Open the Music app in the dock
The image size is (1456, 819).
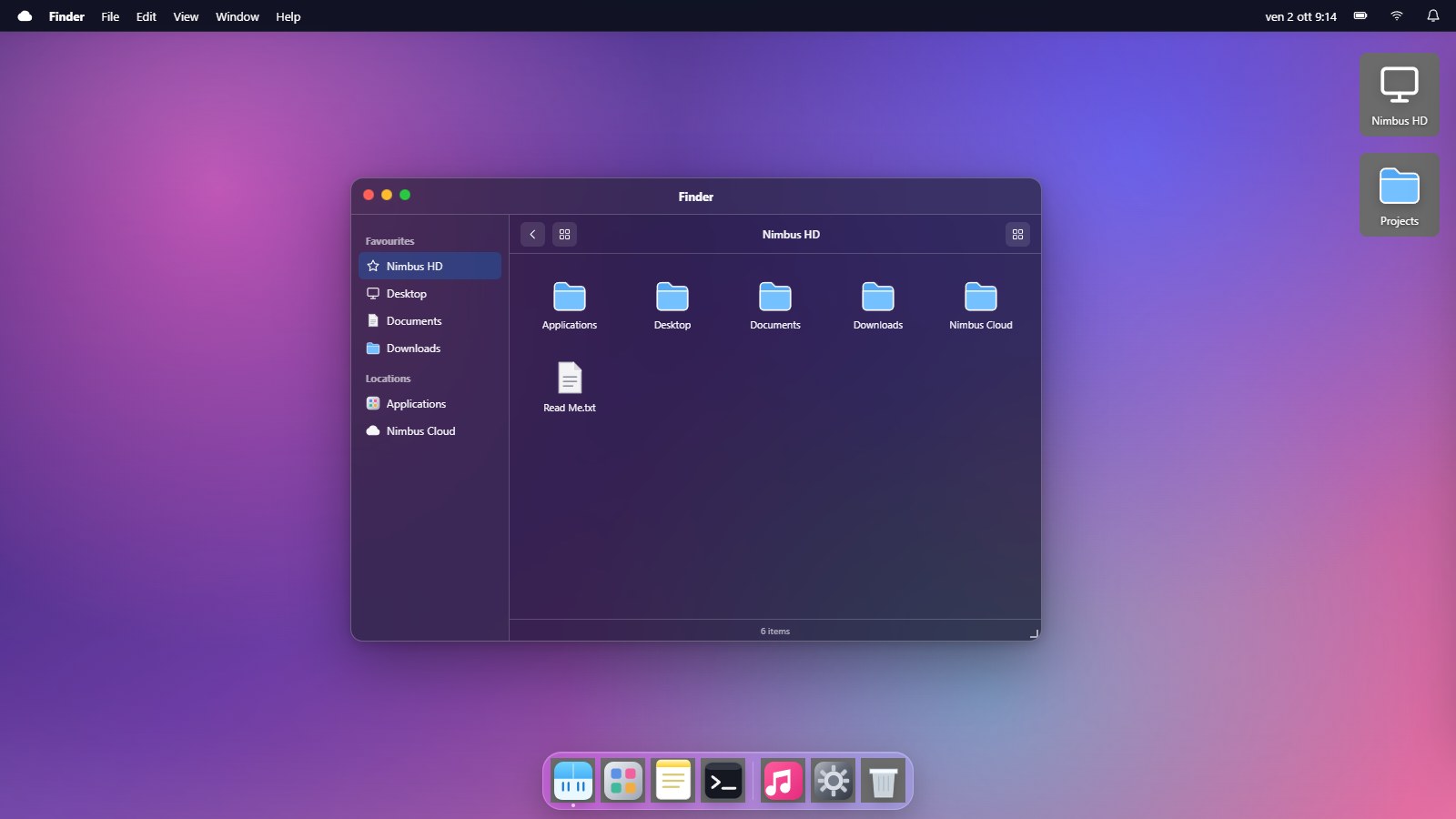[783, 781]
